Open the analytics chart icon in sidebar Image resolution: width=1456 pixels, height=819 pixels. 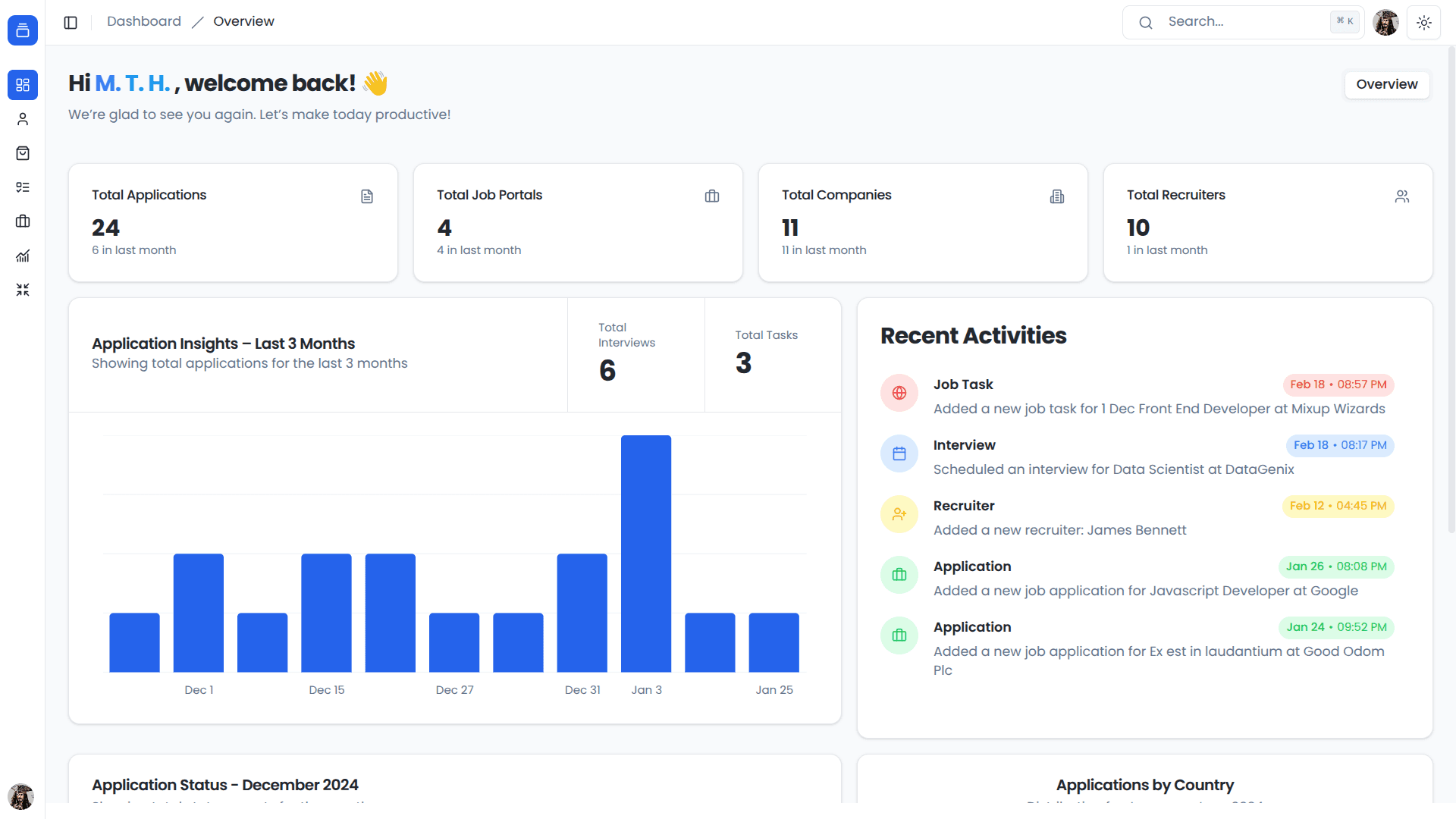tap(23, 256)
